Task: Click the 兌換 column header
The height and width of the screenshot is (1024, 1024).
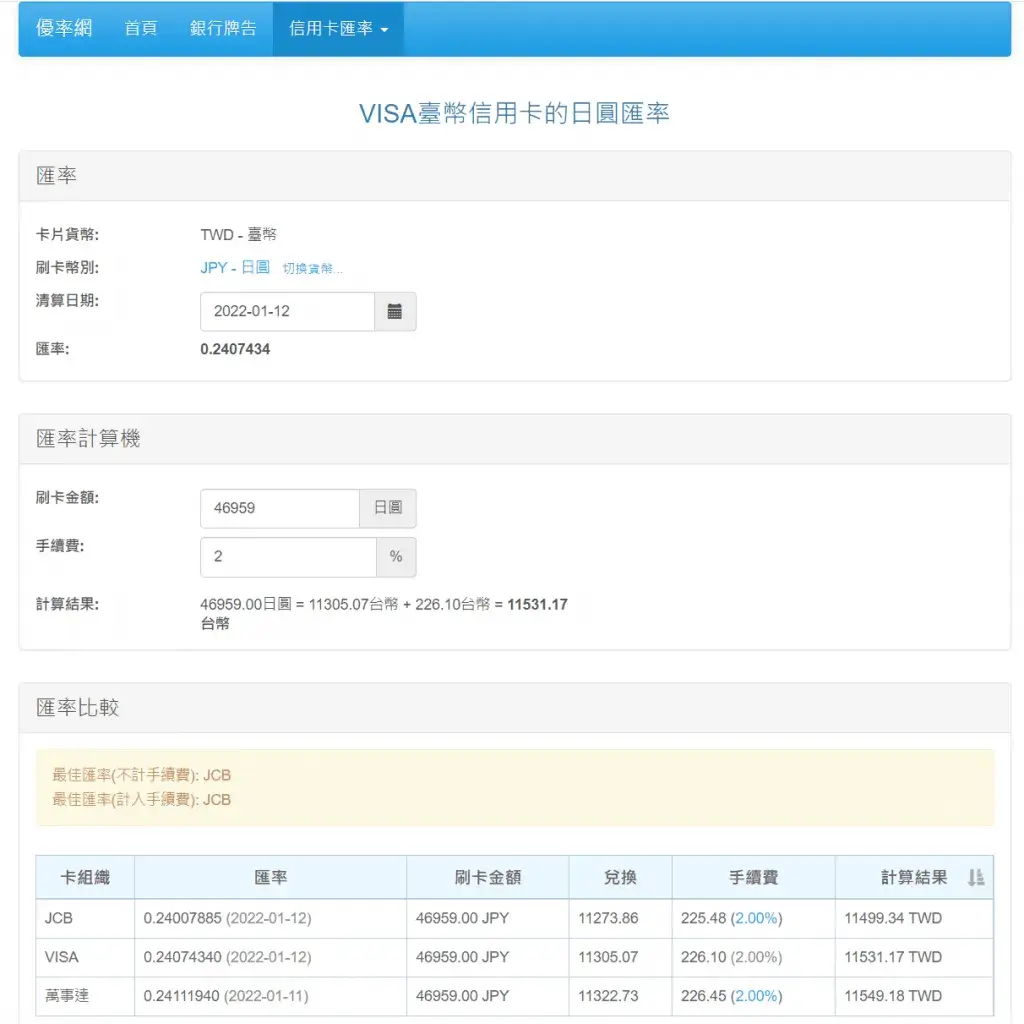Action: pos(620,877)
